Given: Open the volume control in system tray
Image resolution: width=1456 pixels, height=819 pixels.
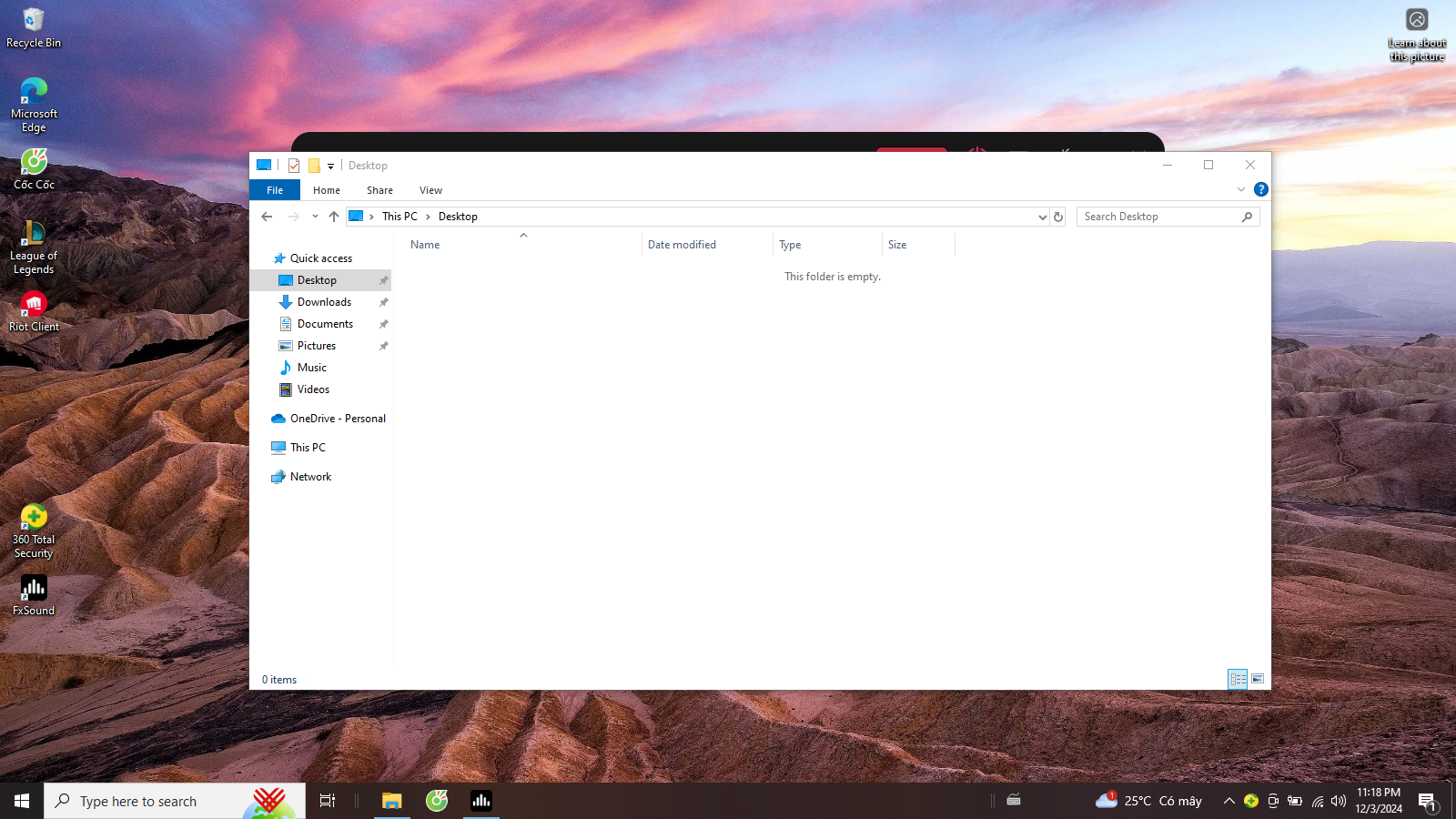Looking at the screenshot, I should click(1338, 801).
